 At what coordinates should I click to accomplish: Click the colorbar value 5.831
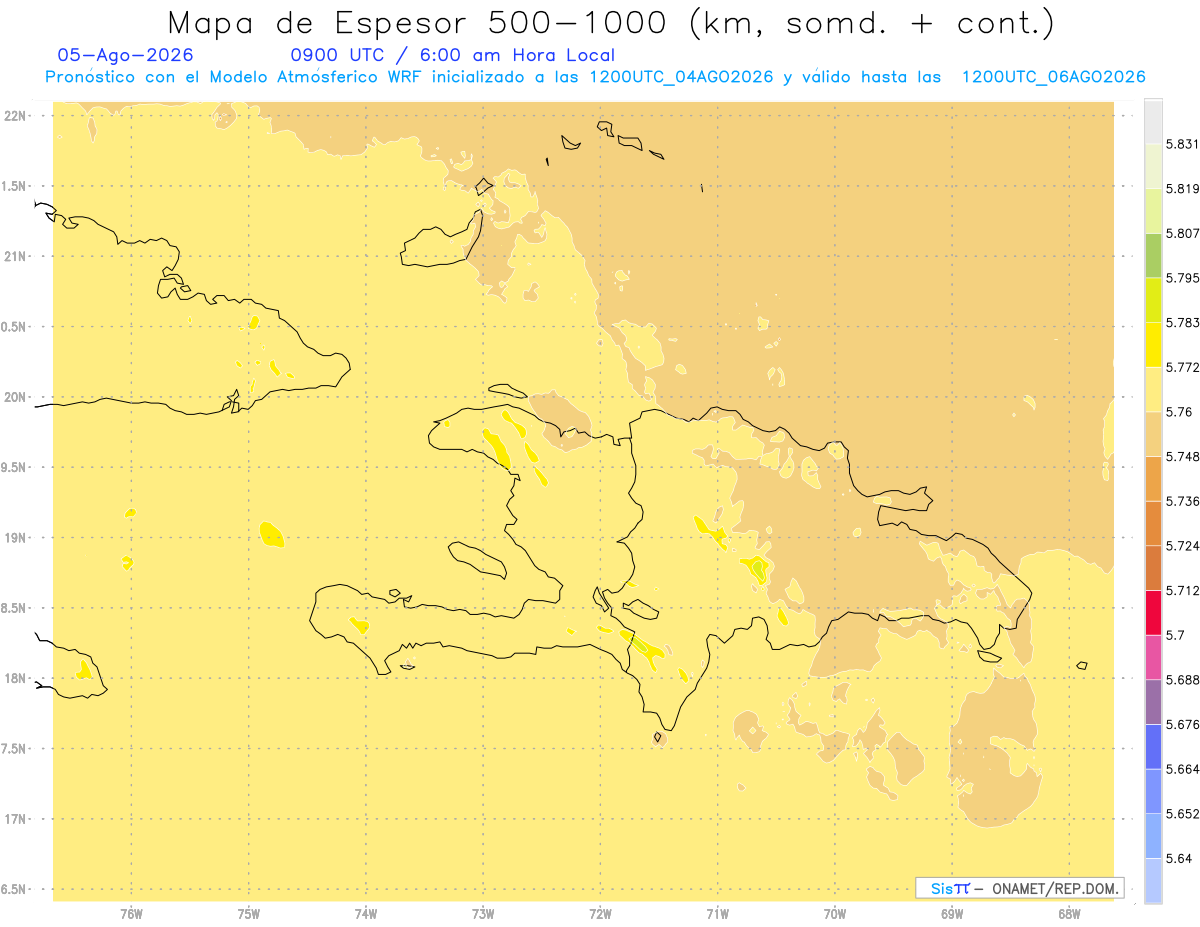[1183, 144]
